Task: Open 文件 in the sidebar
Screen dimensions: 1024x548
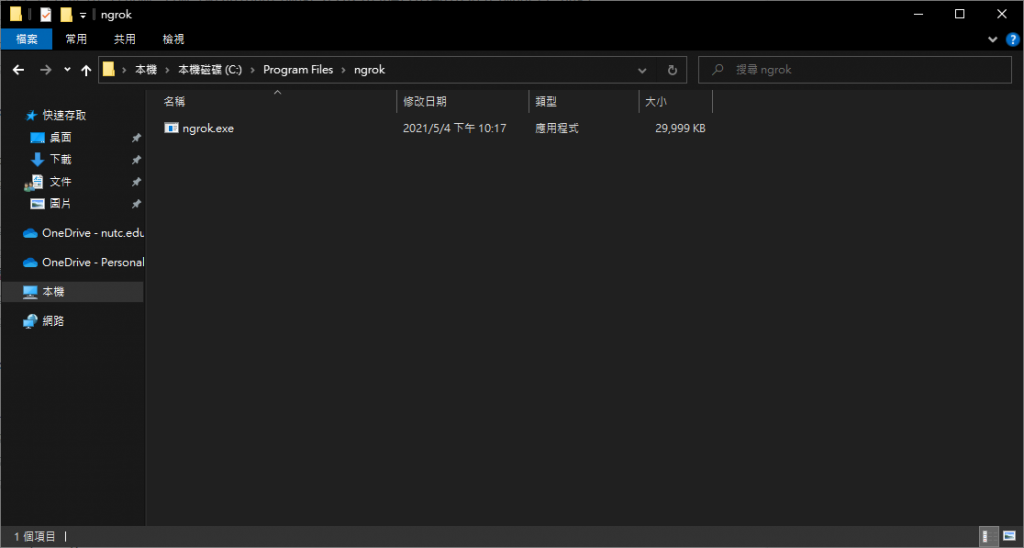Action: [60, 182]
